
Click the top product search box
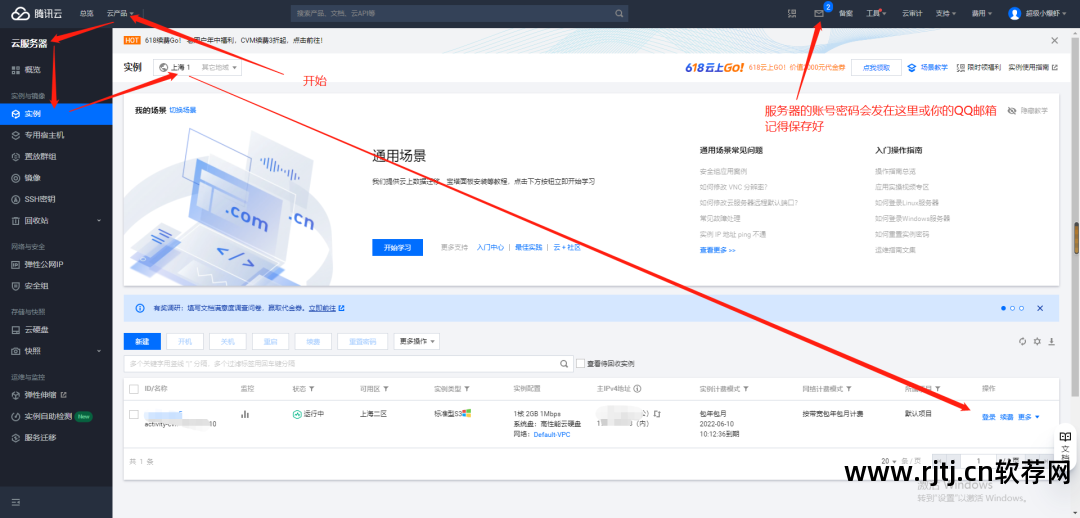(x=459, y=13)
